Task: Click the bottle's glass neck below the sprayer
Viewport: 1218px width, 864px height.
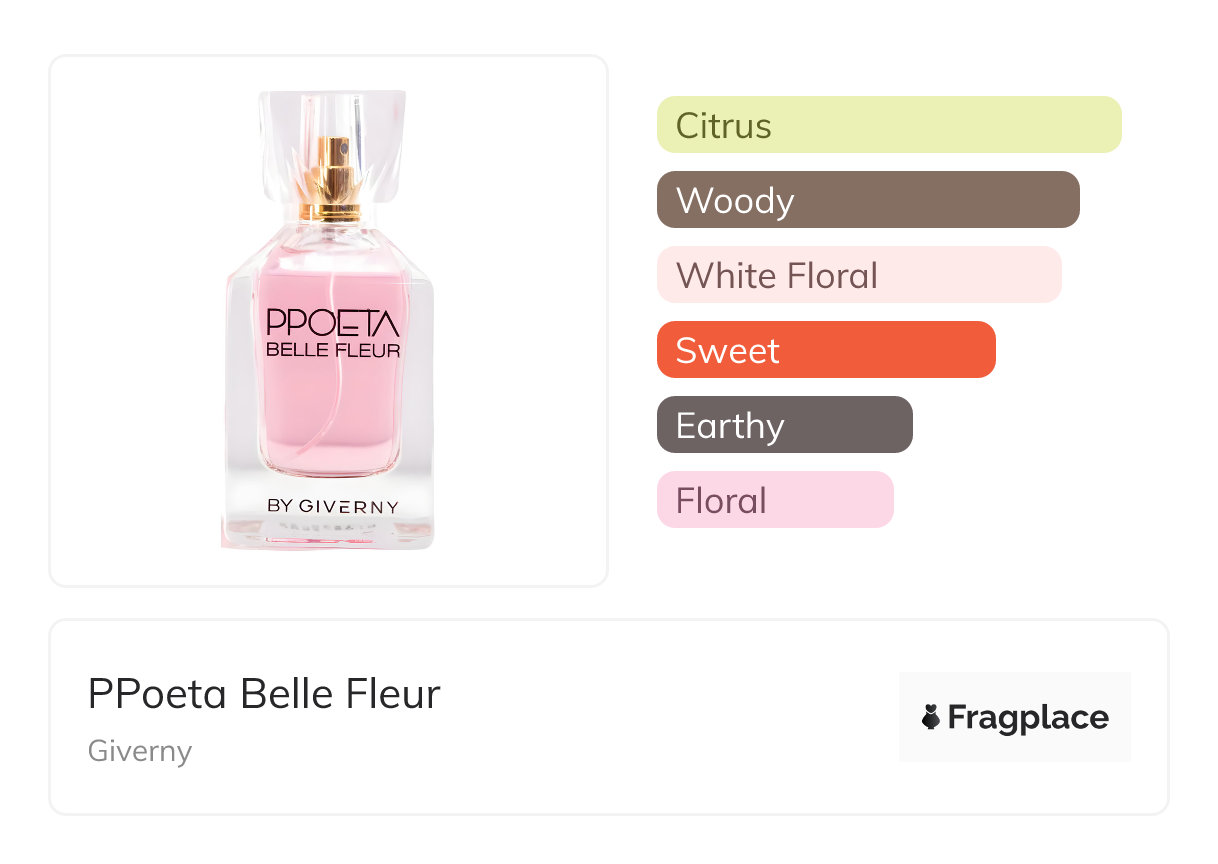Action: [333, 233]
